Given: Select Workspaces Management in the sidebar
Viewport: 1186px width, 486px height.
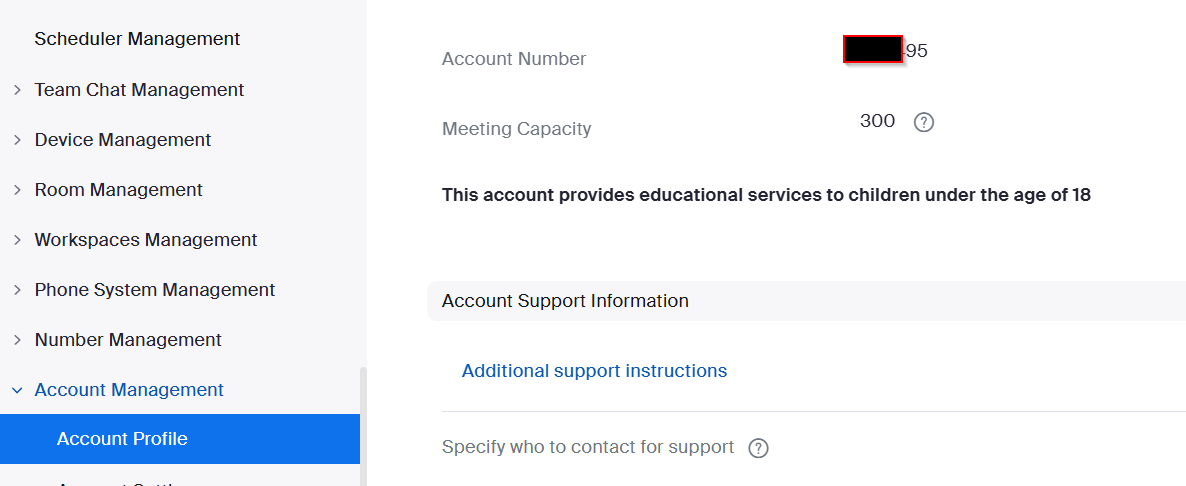Looking at the screenshot, I should coord(146,240).
